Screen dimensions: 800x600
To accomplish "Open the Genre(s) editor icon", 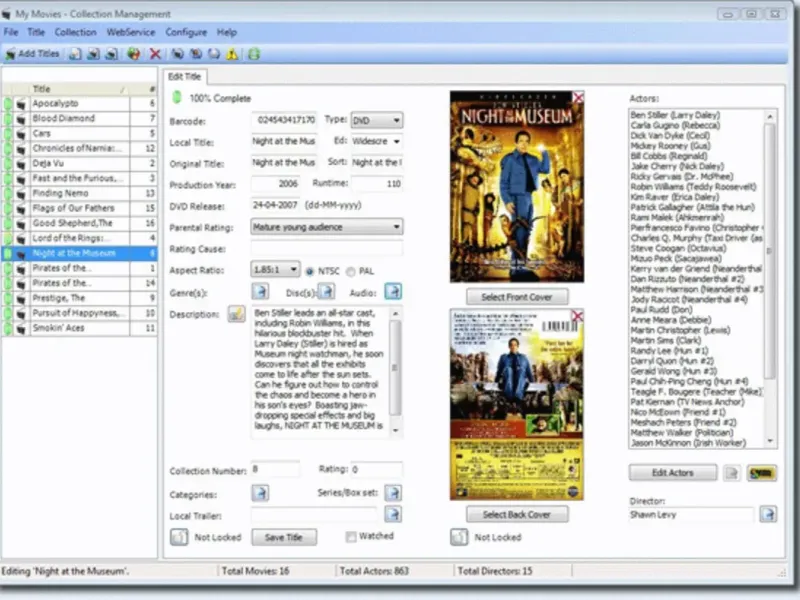I will pos(260,292).
